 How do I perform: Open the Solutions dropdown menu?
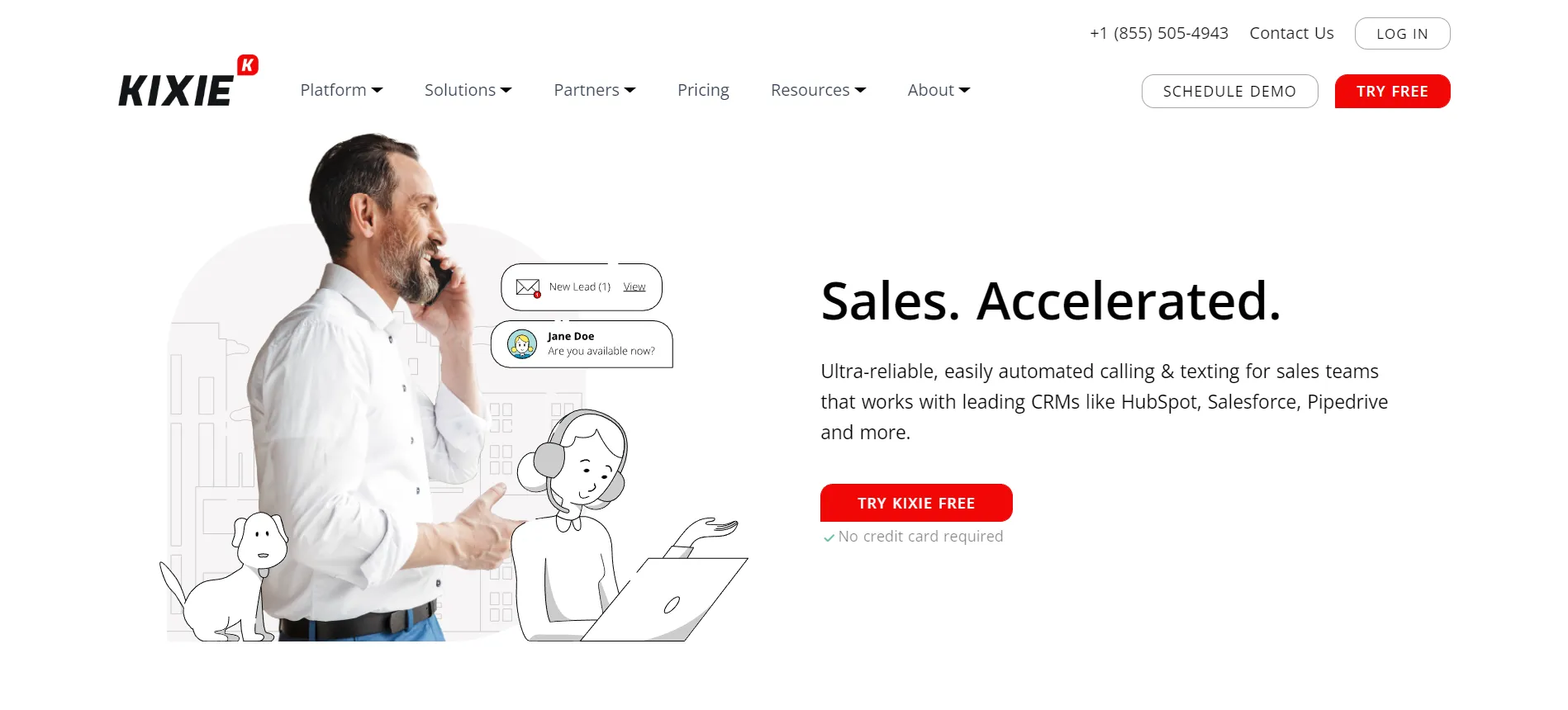[468, 90]
